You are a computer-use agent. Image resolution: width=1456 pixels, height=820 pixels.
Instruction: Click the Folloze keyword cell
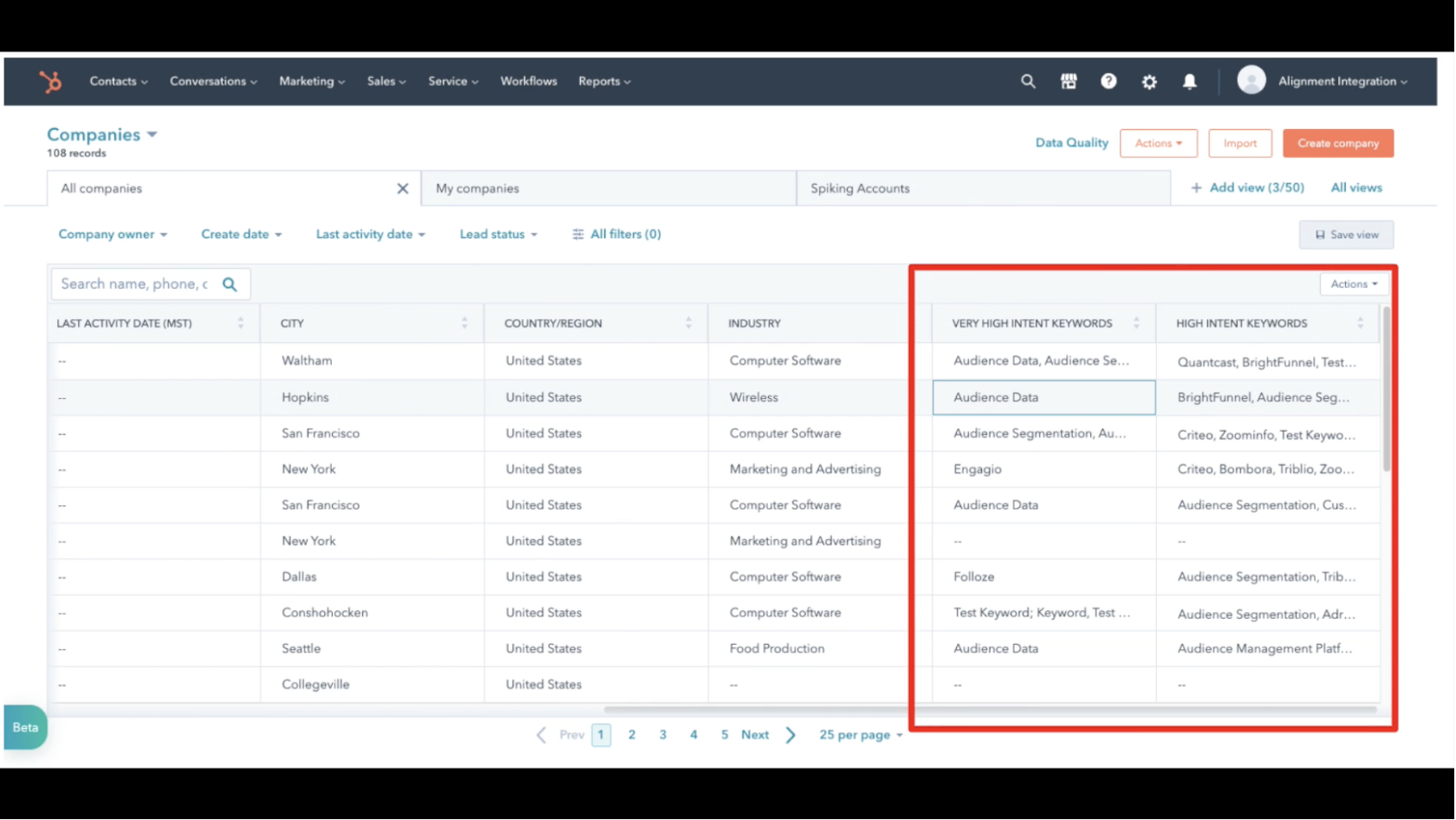1045,577
